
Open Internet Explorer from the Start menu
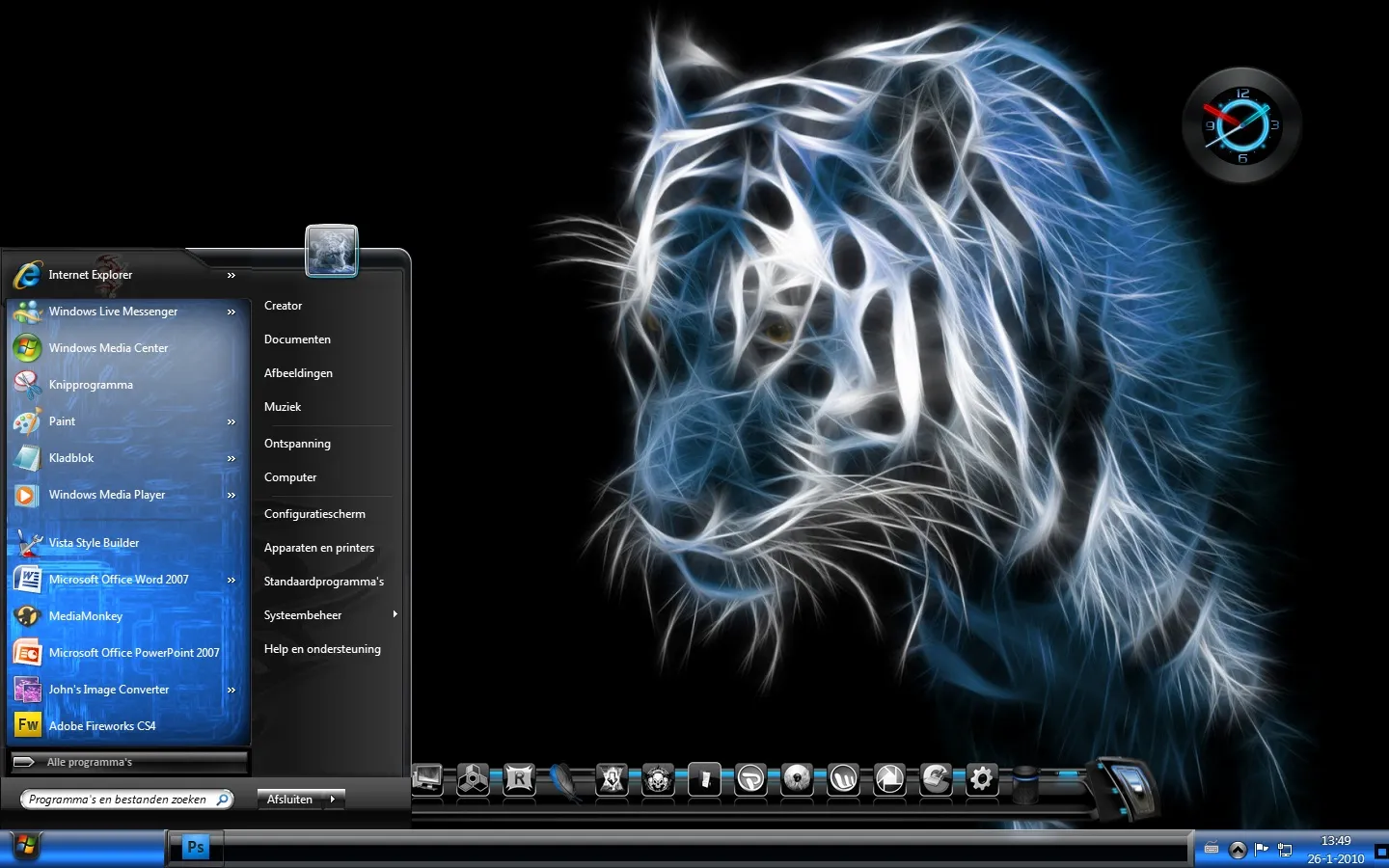(x=125, y=275)
